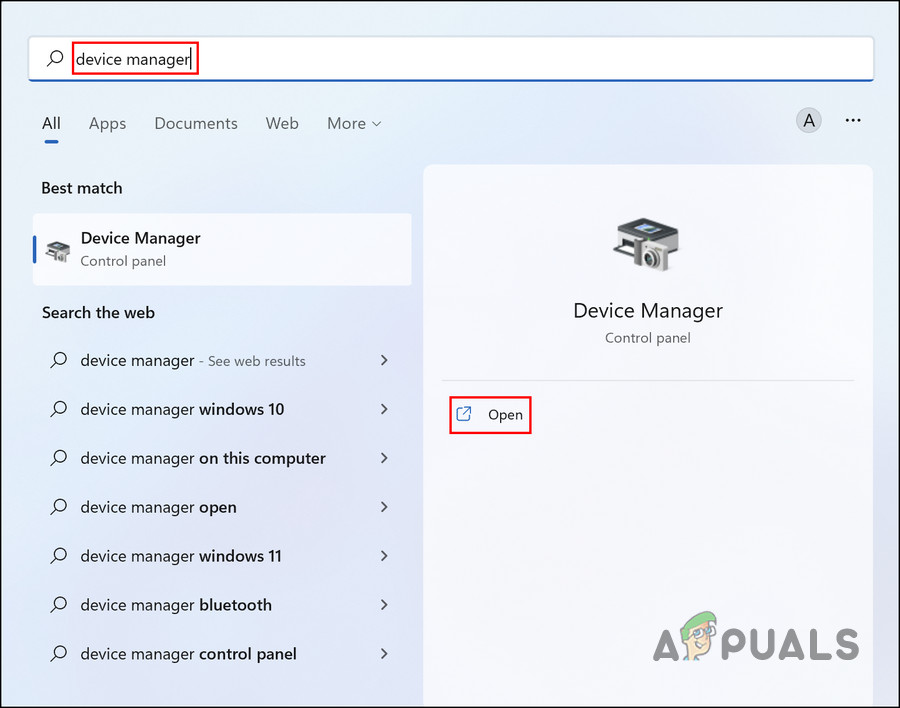Switch to the Apps tab

pyautogui.click(x=107, y=123)
